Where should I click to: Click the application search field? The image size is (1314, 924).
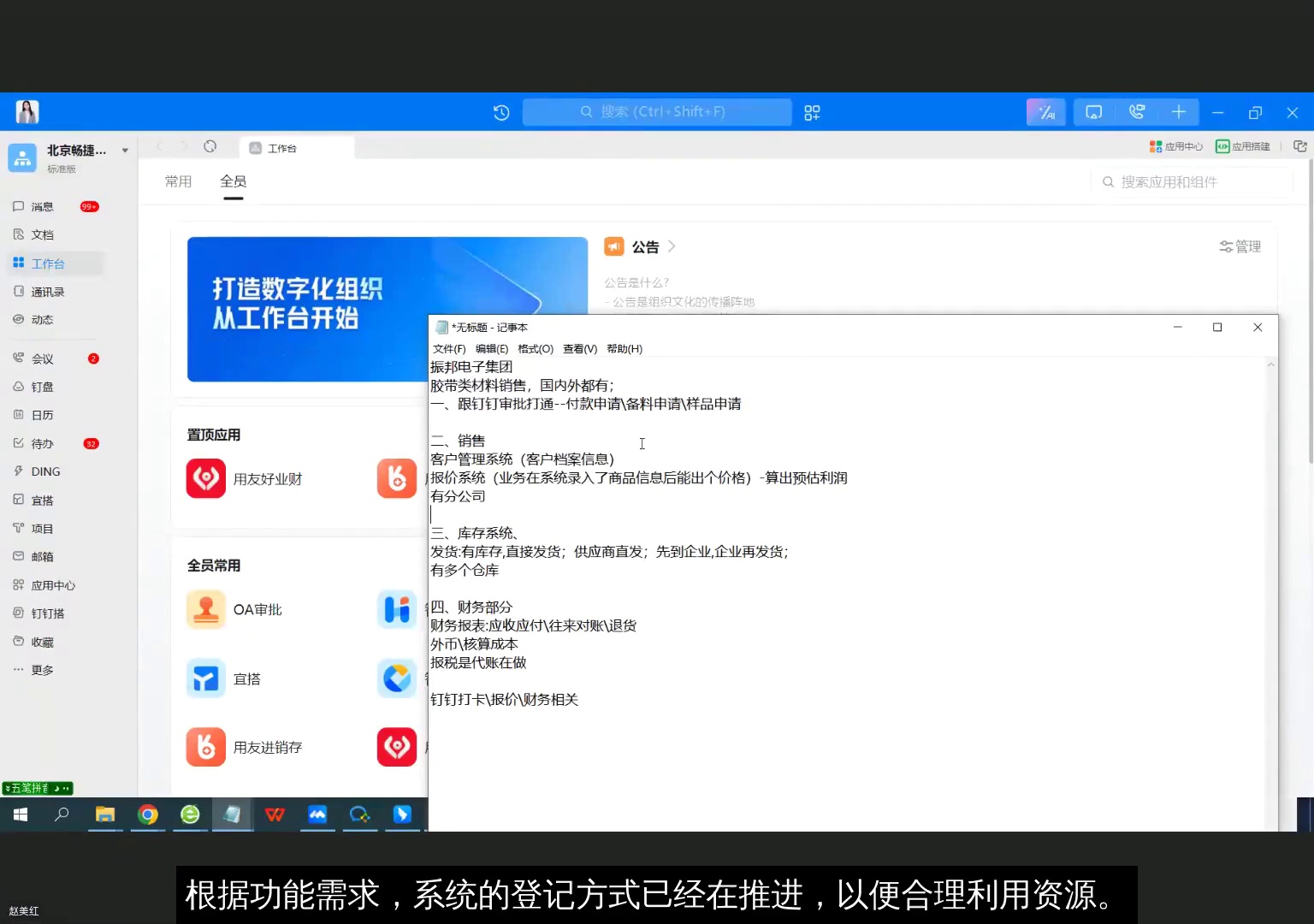click(1189, 181)
